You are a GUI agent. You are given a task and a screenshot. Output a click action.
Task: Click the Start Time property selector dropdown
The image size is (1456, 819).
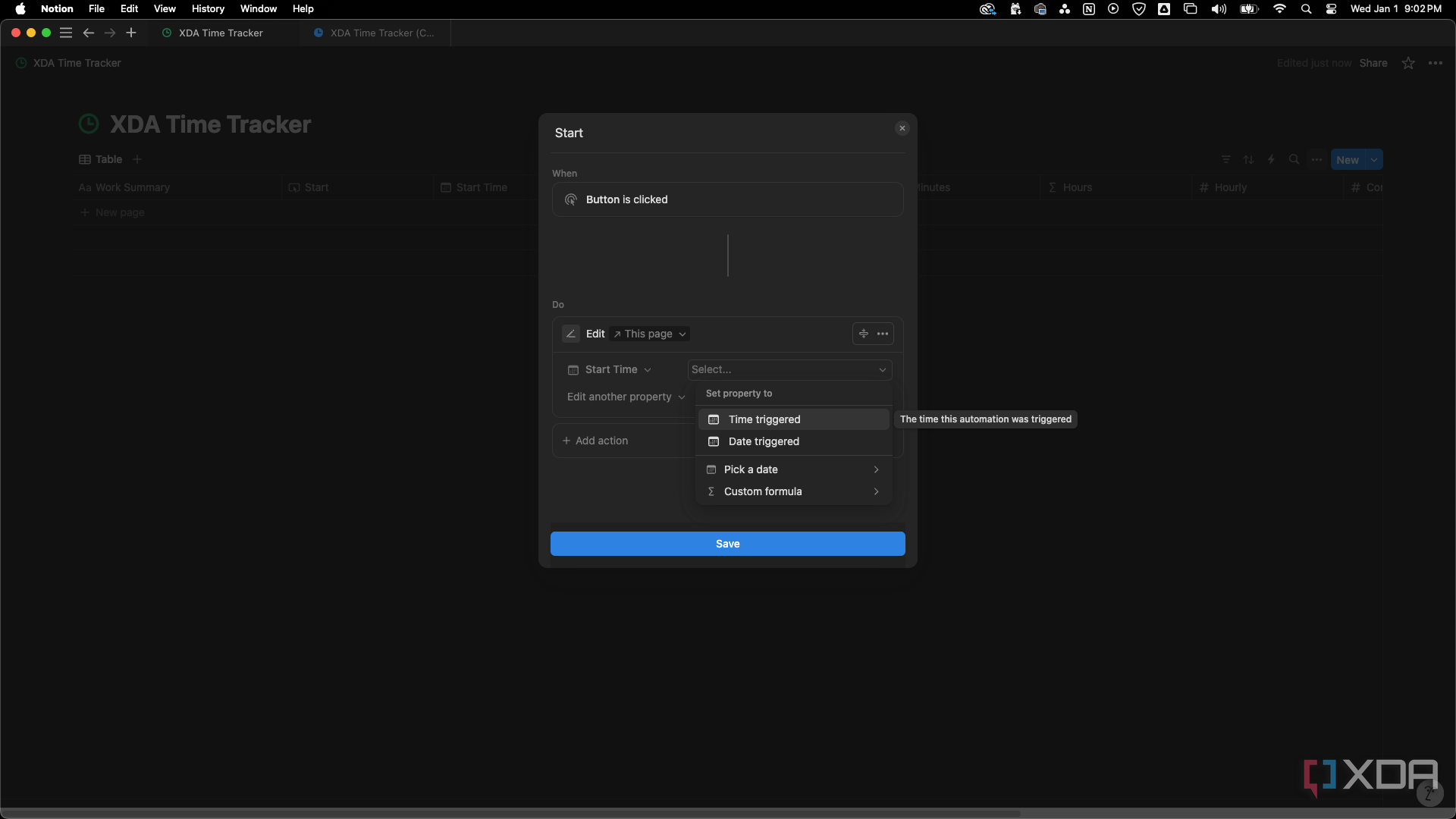click(x=610, y=369)
